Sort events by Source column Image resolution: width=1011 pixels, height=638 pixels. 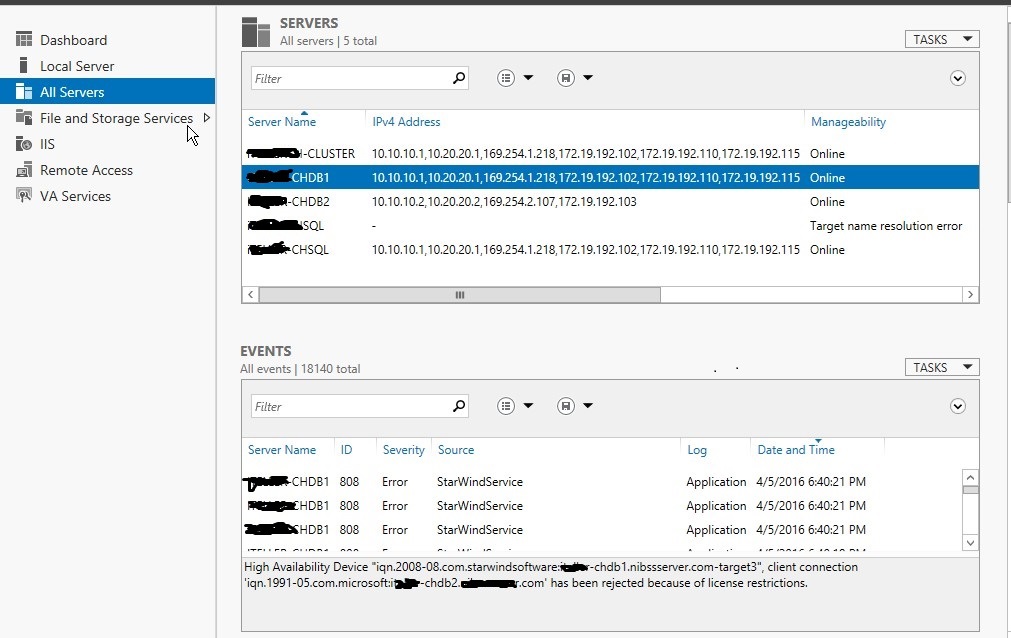[x=456, y=450]
